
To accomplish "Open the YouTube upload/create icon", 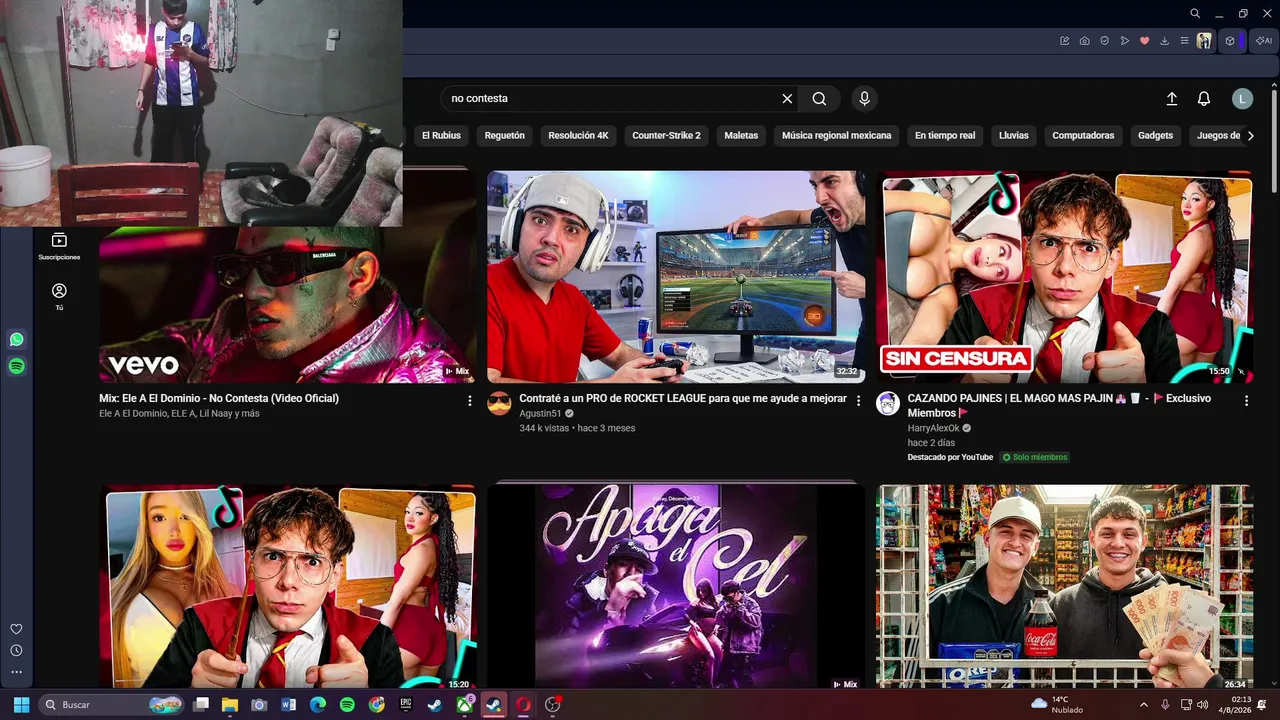I will pyautogui.click(x=1172, y=99).
